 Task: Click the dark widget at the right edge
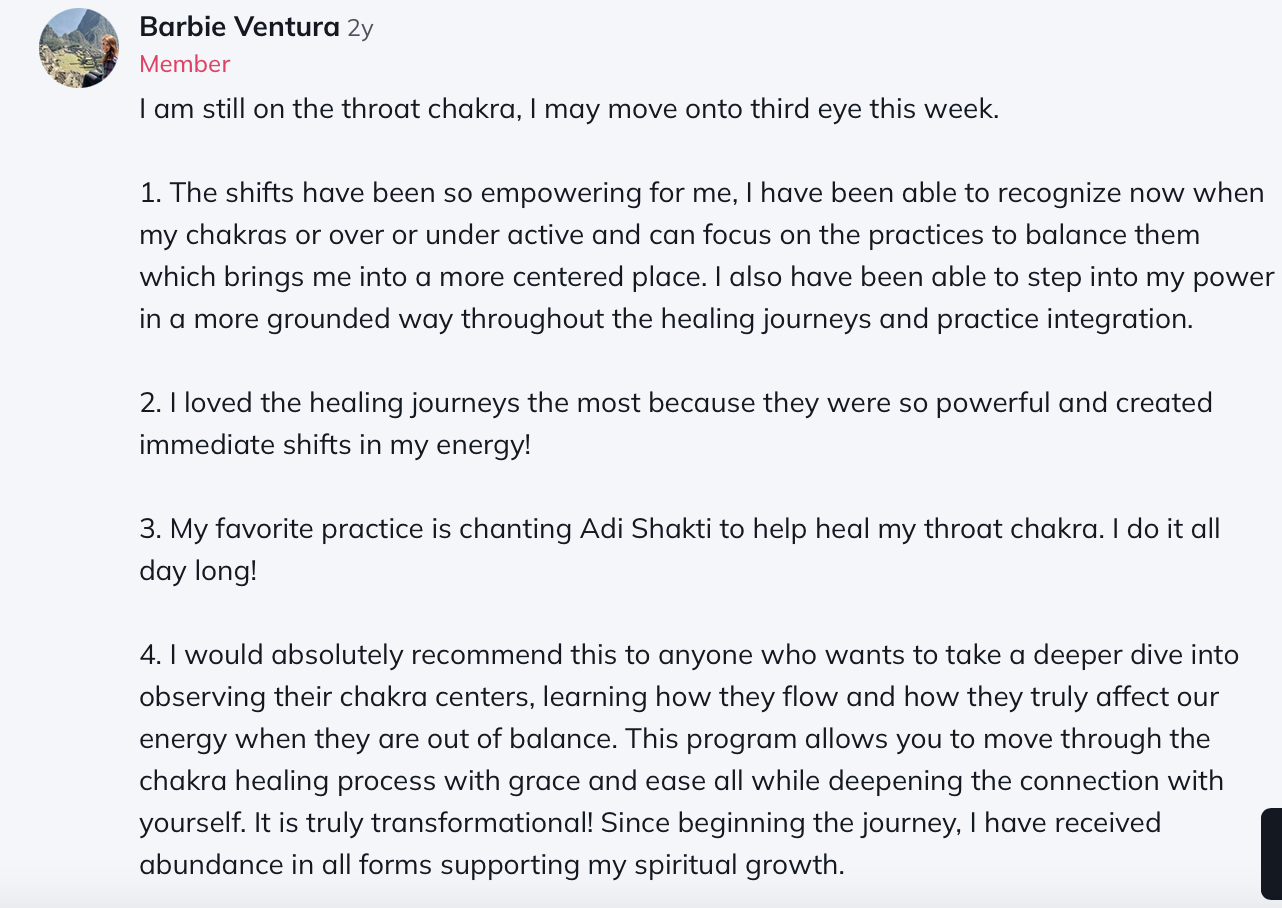click(1271, 853)
